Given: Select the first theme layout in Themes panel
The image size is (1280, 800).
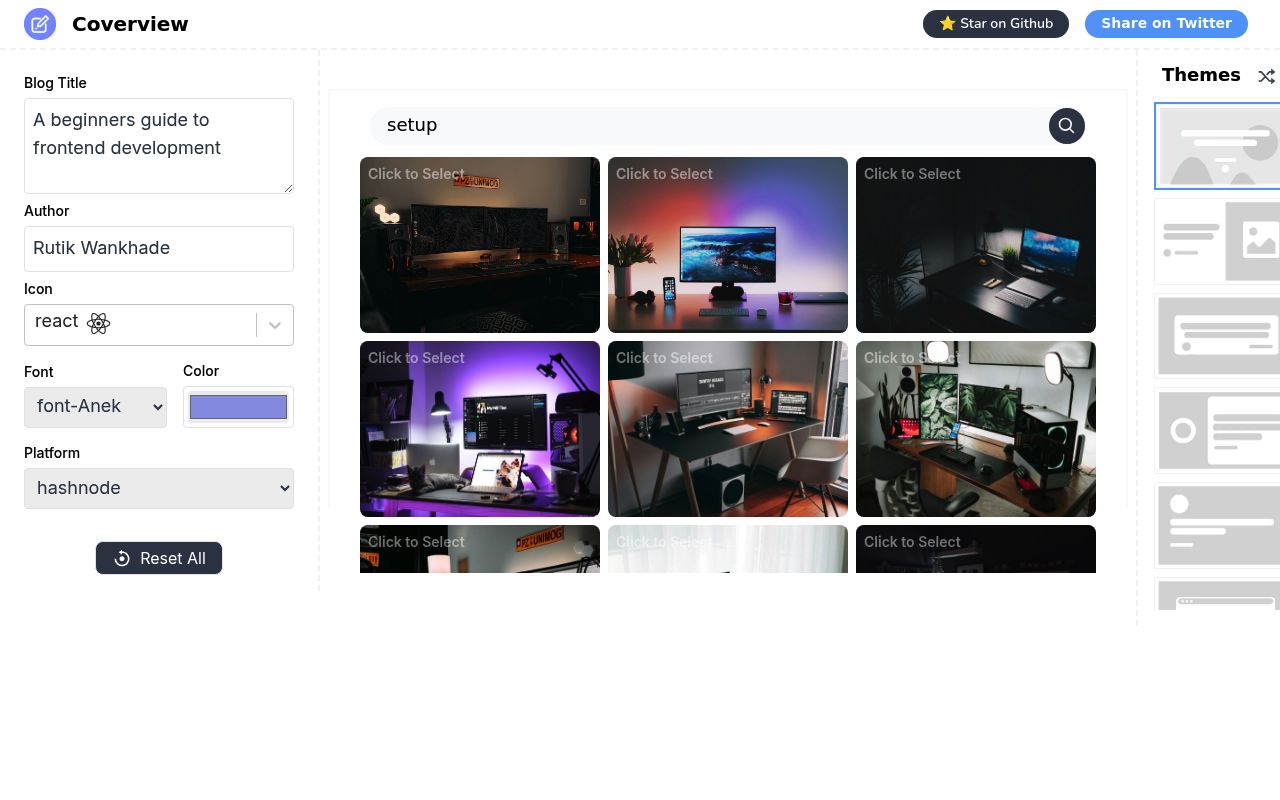Looking at the screenshot, I should (1218, 146).
